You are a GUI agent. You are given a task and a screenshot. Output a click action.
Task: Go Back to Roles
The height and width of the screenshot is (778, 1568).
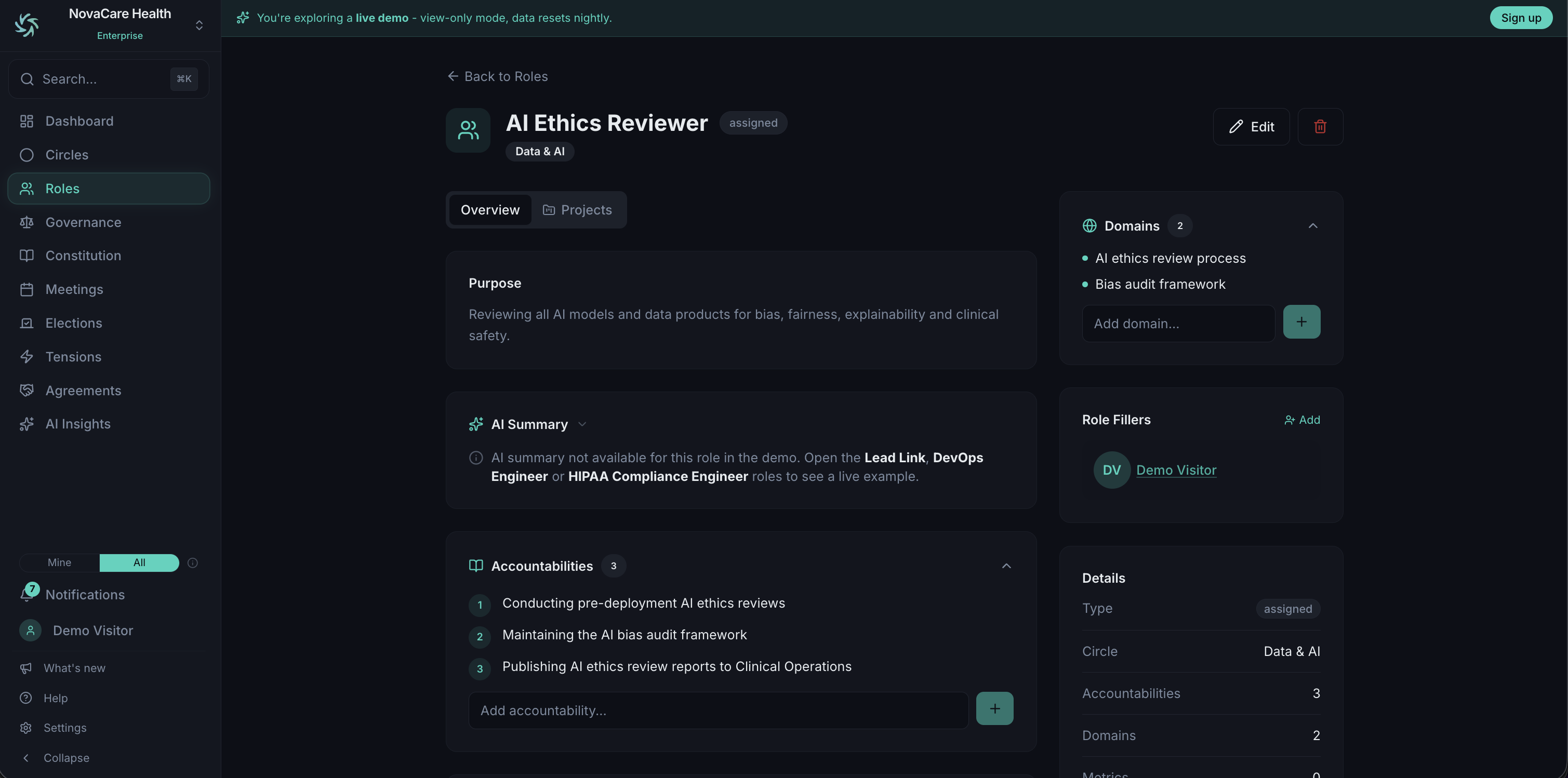coord(497,77)
